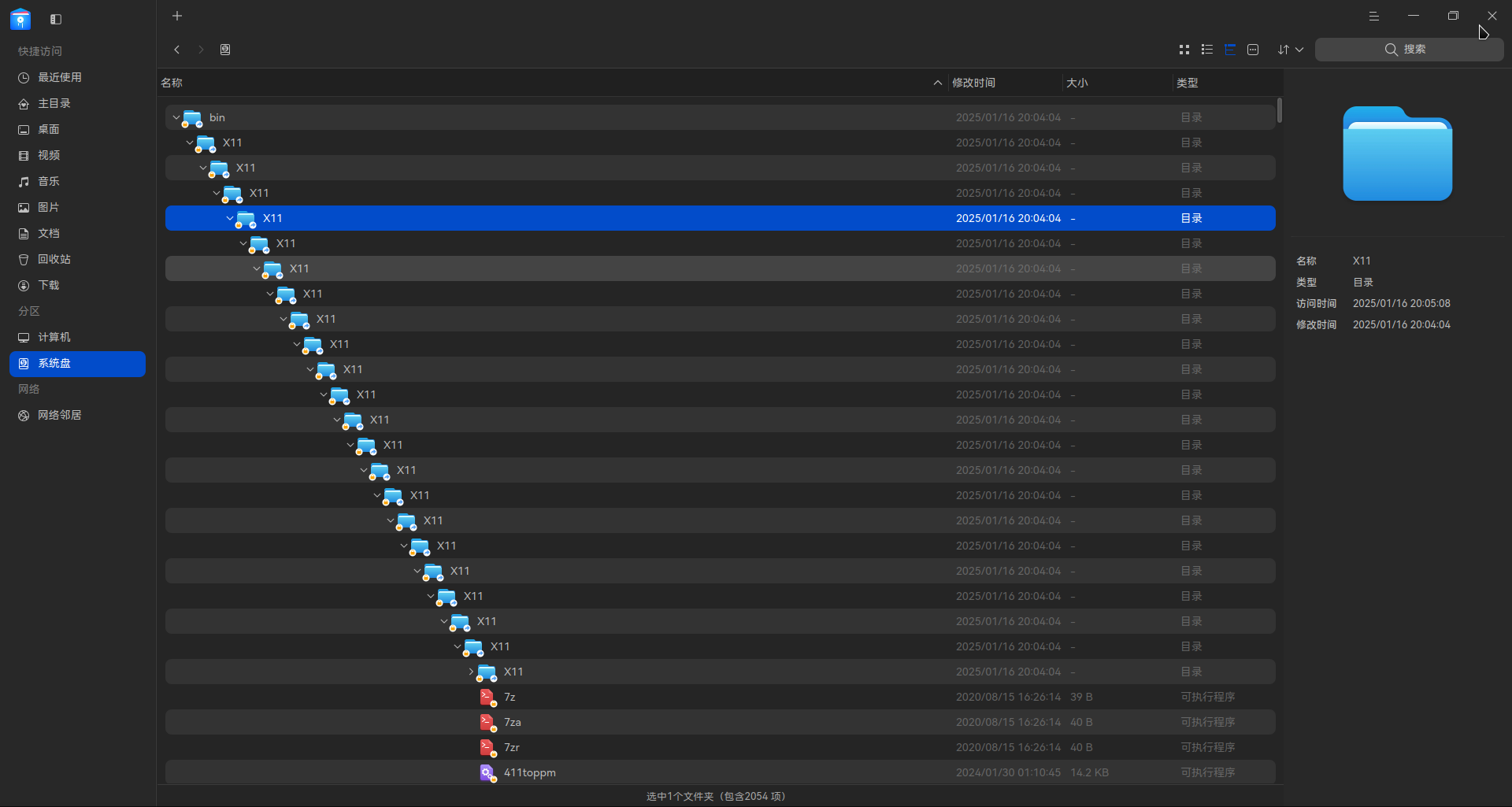This screenshot has height=807, width=1512.
Task: Open the sort order dropdown
Action: [x=1290, y=50]
